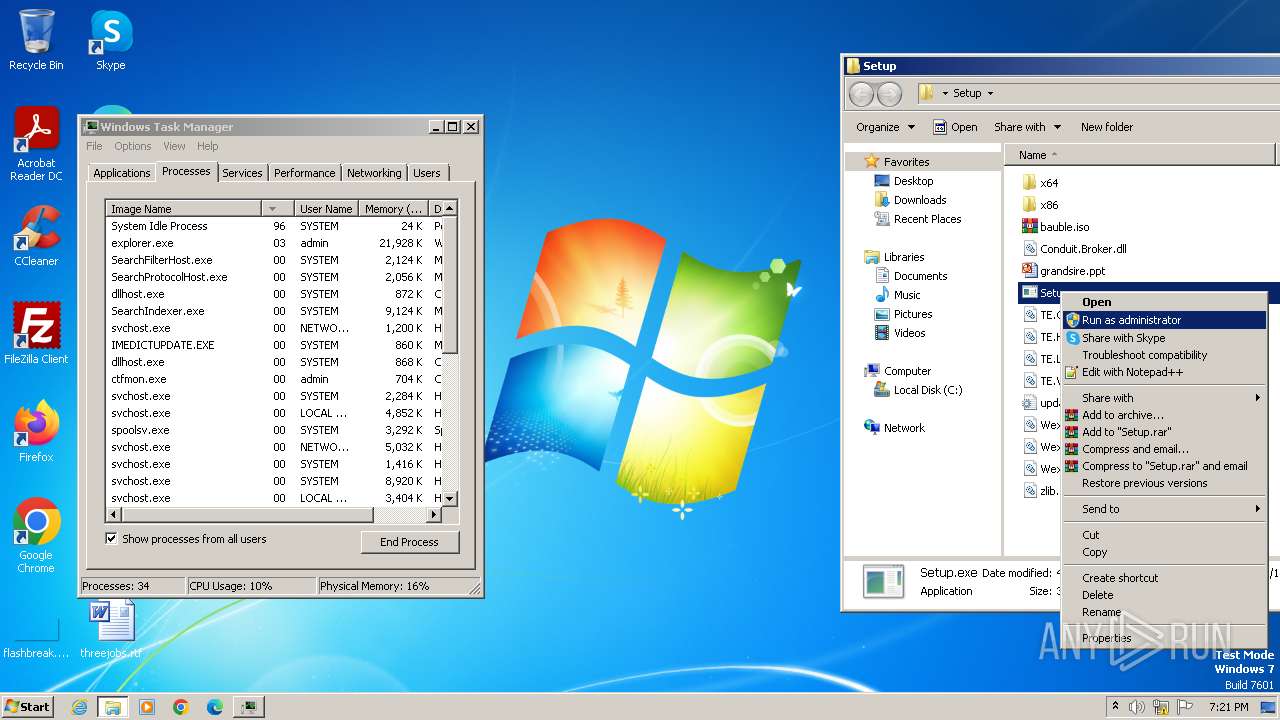1280x720 pixels.
Task: Toggle Show processes from all users checkbox
Action: (x=112, y=539)
